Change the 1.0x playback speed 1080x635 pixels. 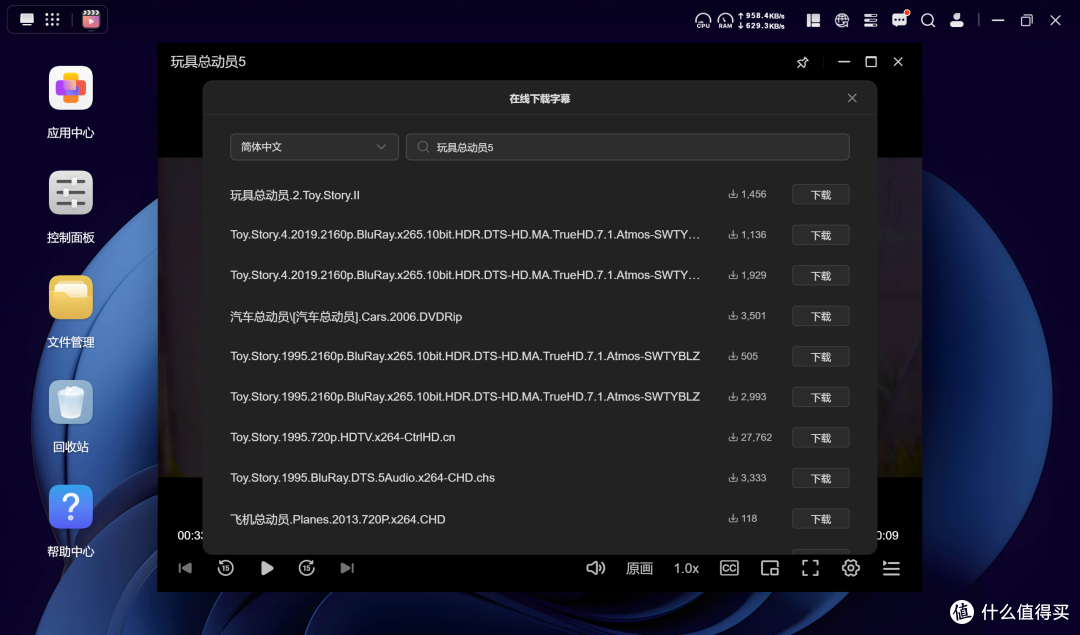click(x=686, y=568)
